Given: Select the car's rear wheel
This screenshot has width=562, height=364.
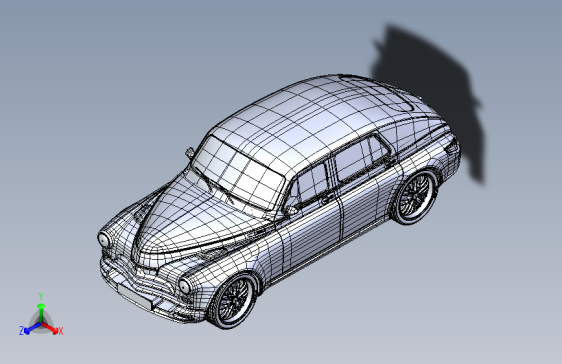Looking at the screenshot, I should pos(415,198).
